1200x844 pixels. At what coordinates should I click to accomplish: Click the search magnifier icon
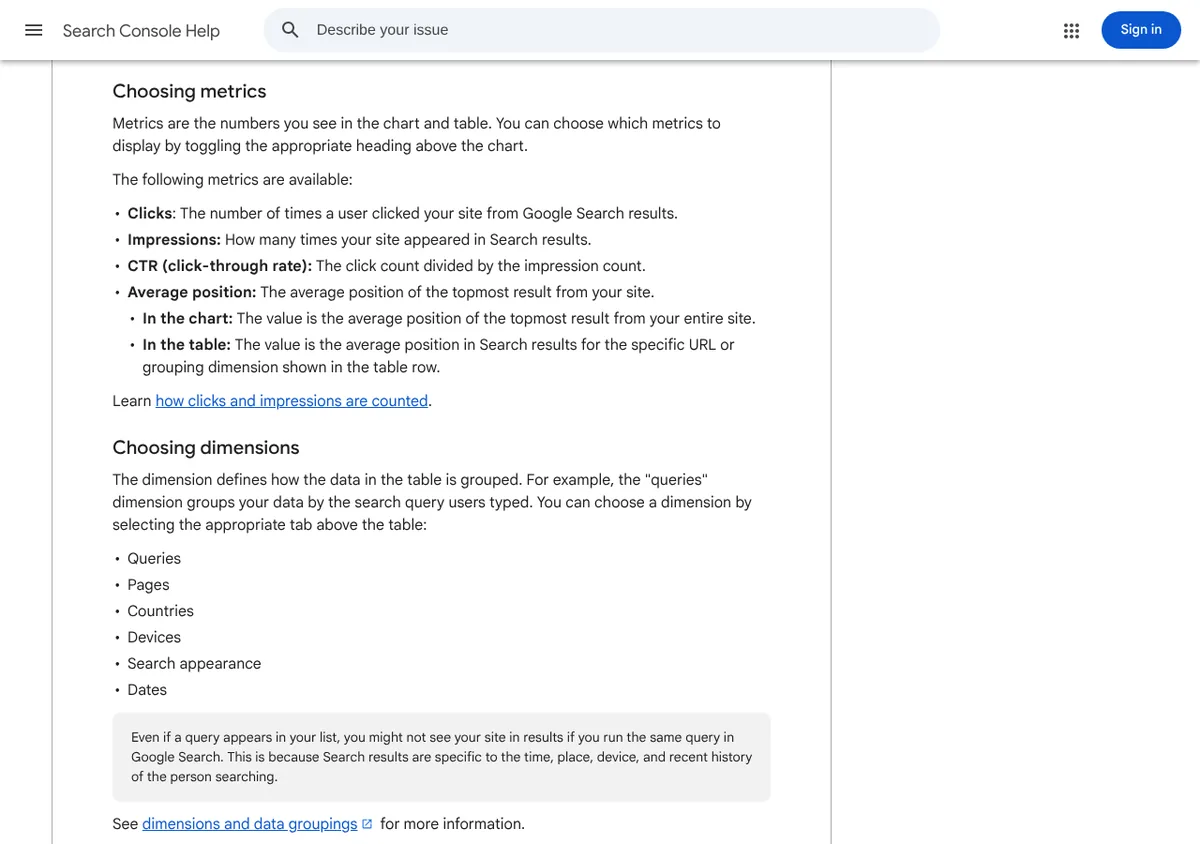coord(290,30)
